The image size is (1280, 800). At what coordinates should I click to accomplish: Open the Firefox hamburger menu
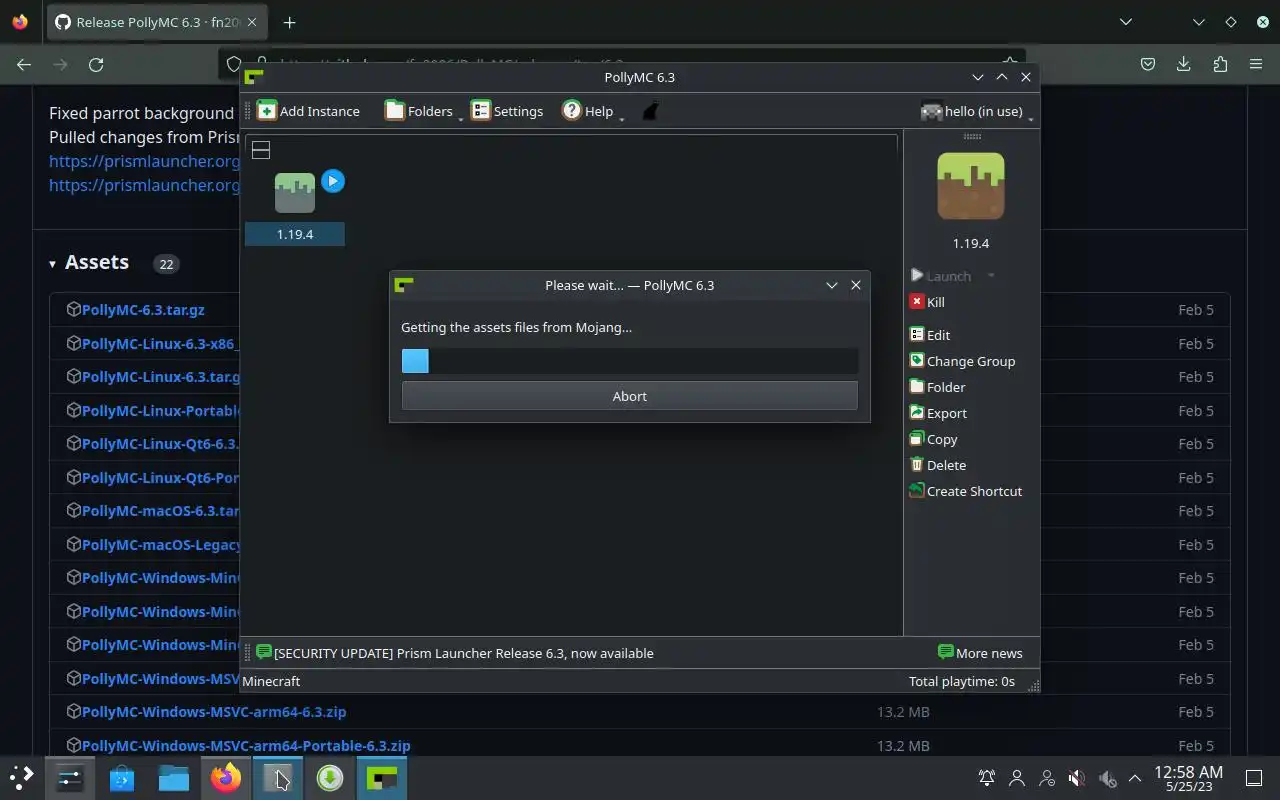click(x=1256, y=64)
